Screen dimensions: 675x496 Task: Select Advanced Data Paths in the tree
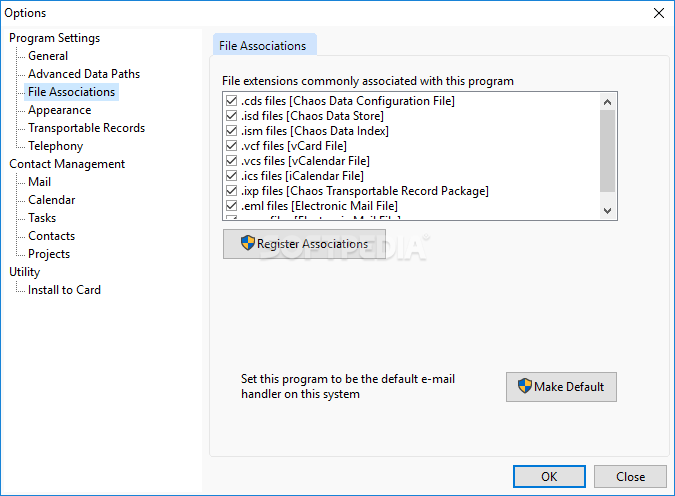click(x=84, y=74)
